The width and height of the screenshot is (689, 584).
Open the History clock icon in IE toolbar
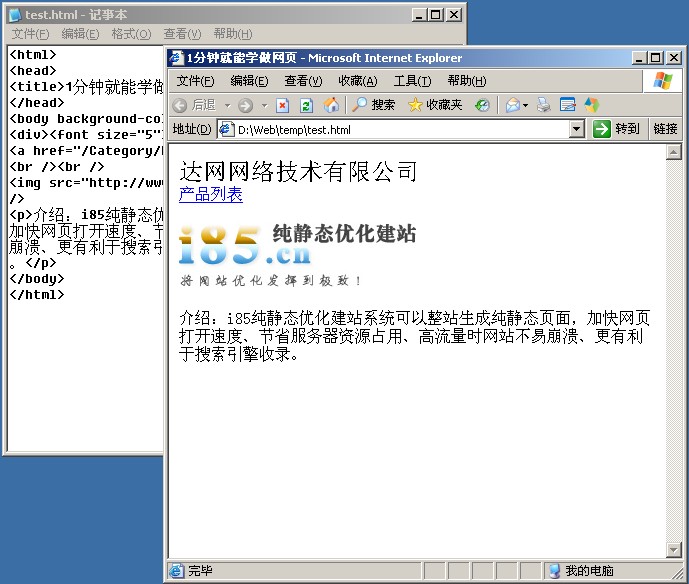click(482, 105)
